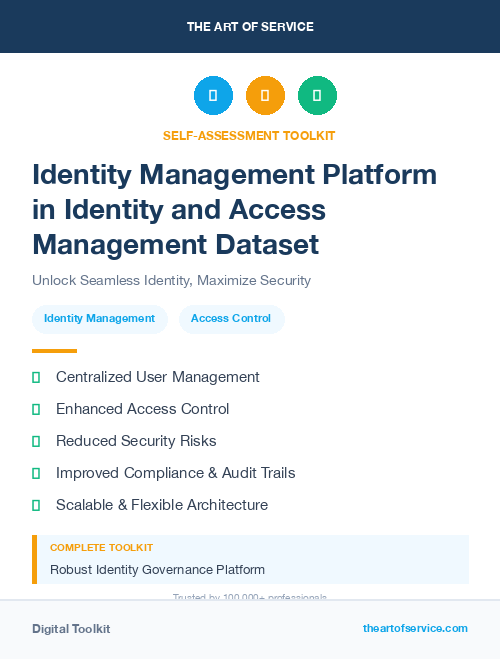Click Centralized User Management text
Viewport: 500px width, 659px height.
[x=158, y=377]
